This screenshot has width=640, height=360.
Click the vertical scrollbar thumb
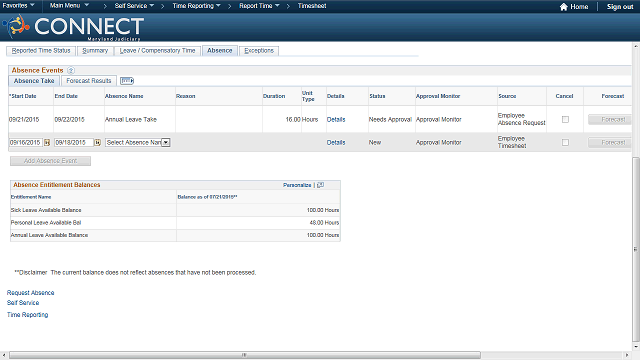coord(636,249)
